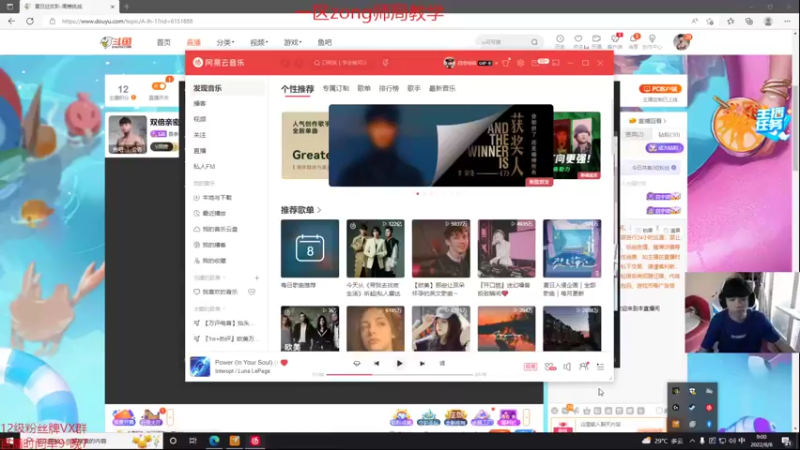This screenshot has width=800, height=450.
Task: Skip to the previous track
Action: tap(377, 364)
